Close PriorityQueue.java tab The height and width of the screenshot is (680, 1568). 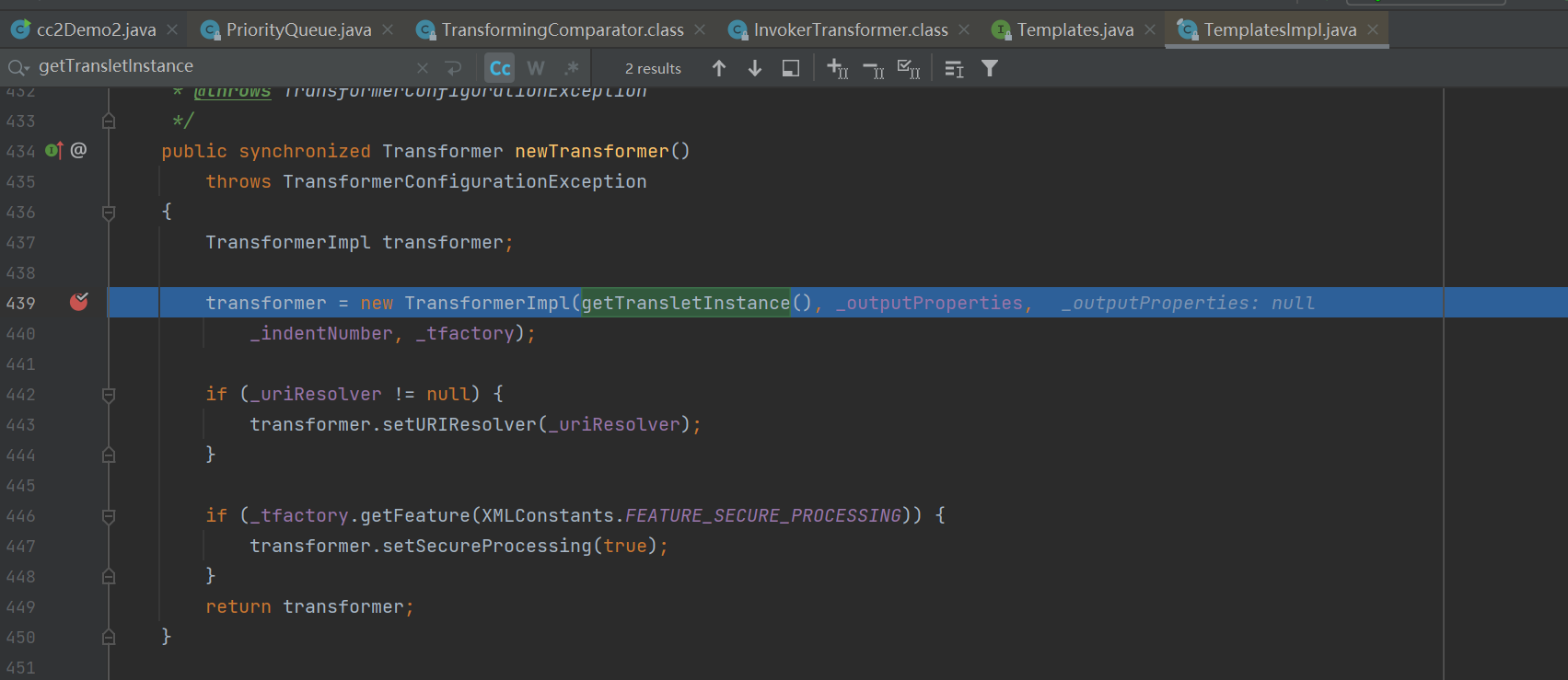click(388, 30)
